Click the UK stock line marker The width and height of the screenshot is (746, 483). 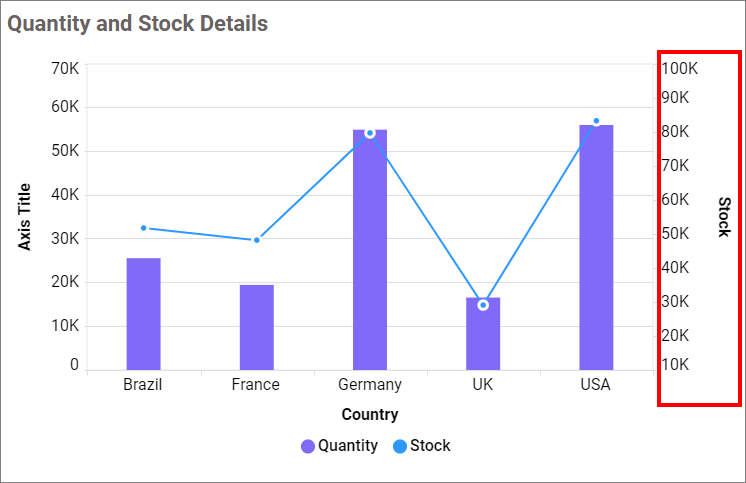click(483, 305)
